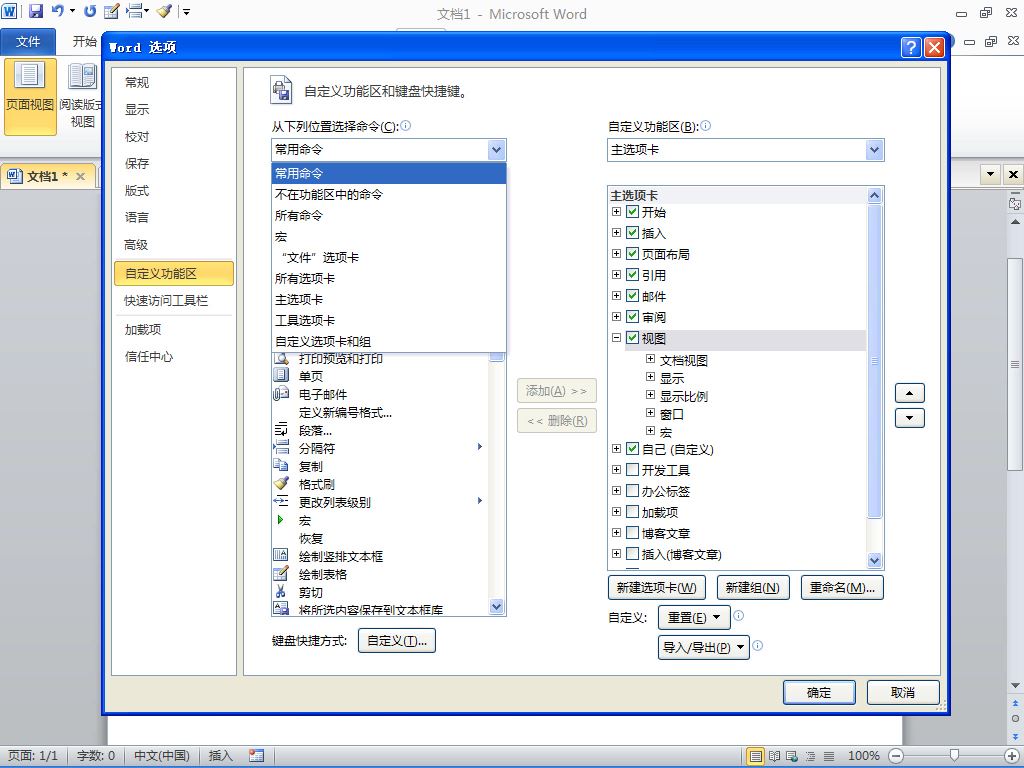Open the customize quick access toolbar arrow
The image size is (1024, 768).
pos(185,11)
